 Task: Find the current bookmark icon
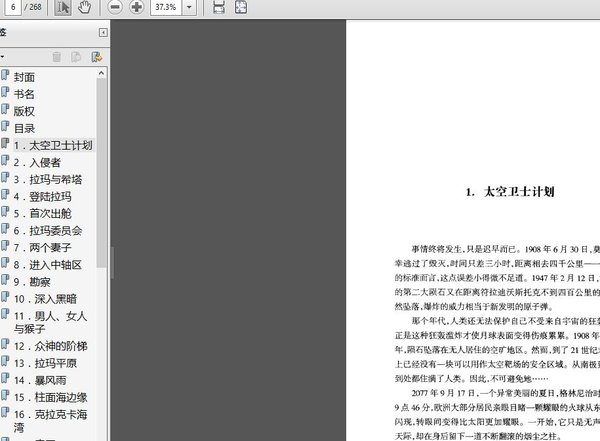click(96, 57)
